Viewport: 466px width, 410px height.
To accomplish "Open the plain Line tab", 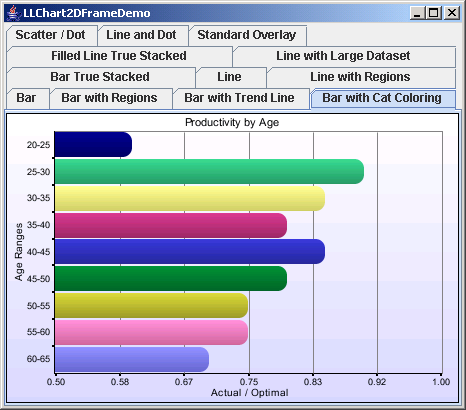I will click(x=231, y=77).
